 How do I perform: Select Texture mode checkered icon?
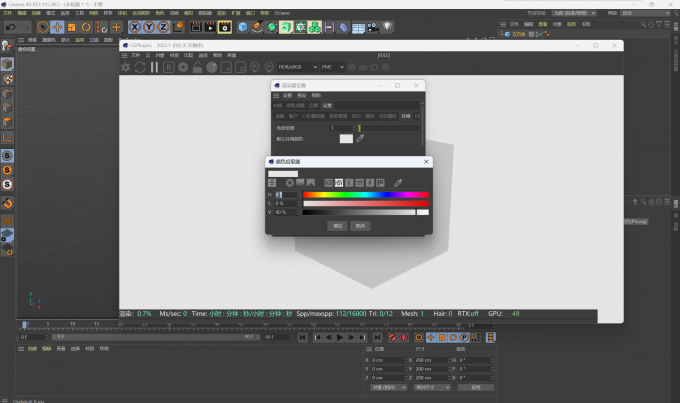coord(7,79)
